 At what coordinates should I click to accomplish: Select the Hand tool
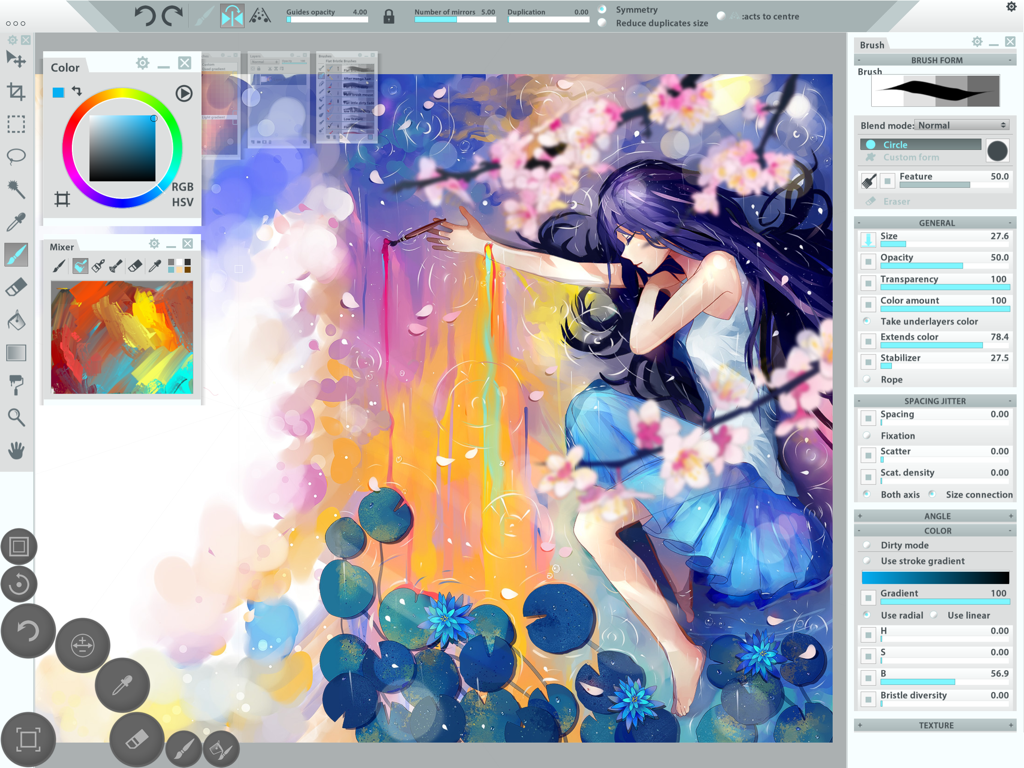16,450
